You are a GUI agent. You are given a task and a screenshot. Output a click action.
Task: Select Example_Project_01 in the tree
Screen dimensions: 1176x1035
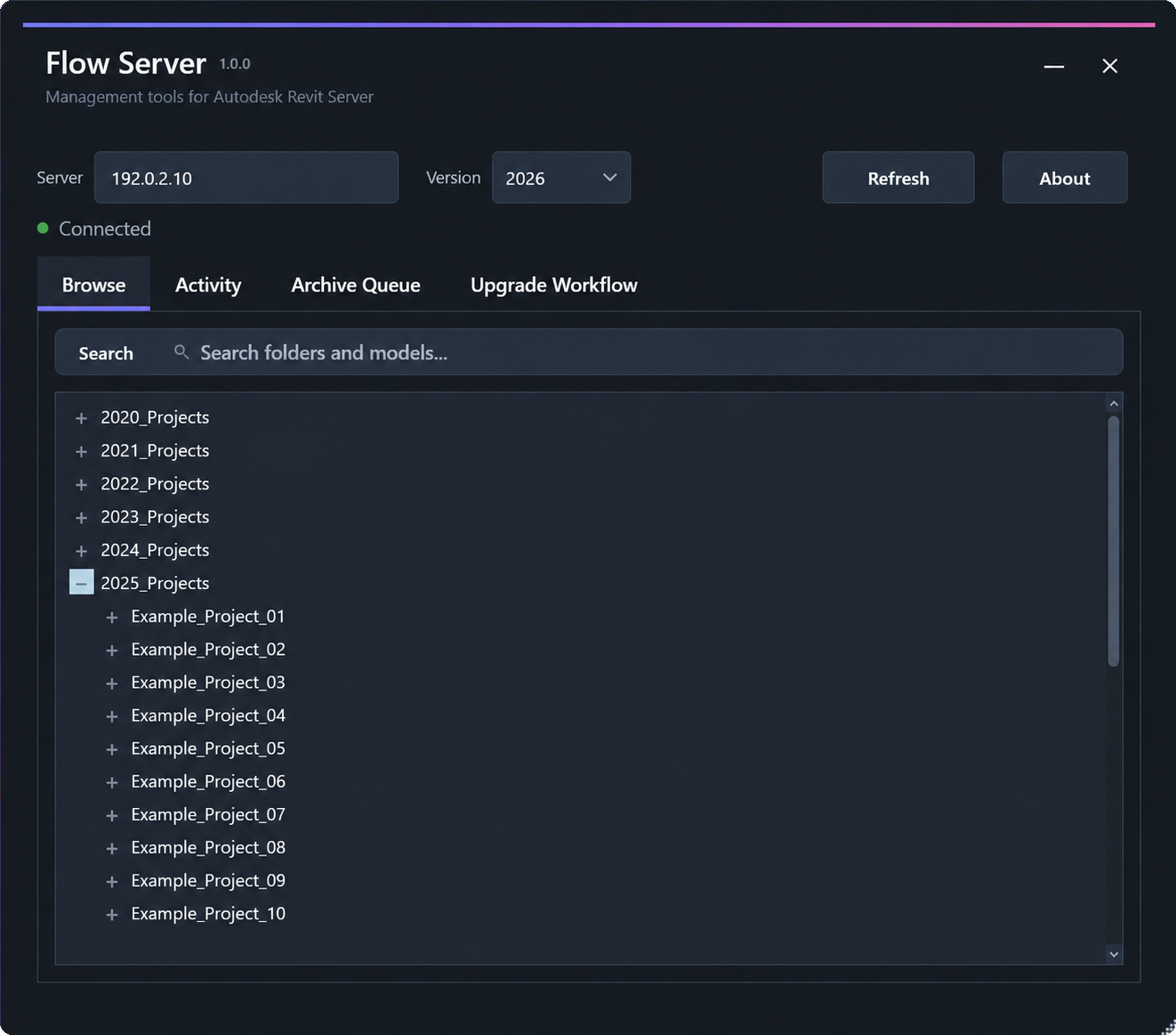(x=208, y=616)
